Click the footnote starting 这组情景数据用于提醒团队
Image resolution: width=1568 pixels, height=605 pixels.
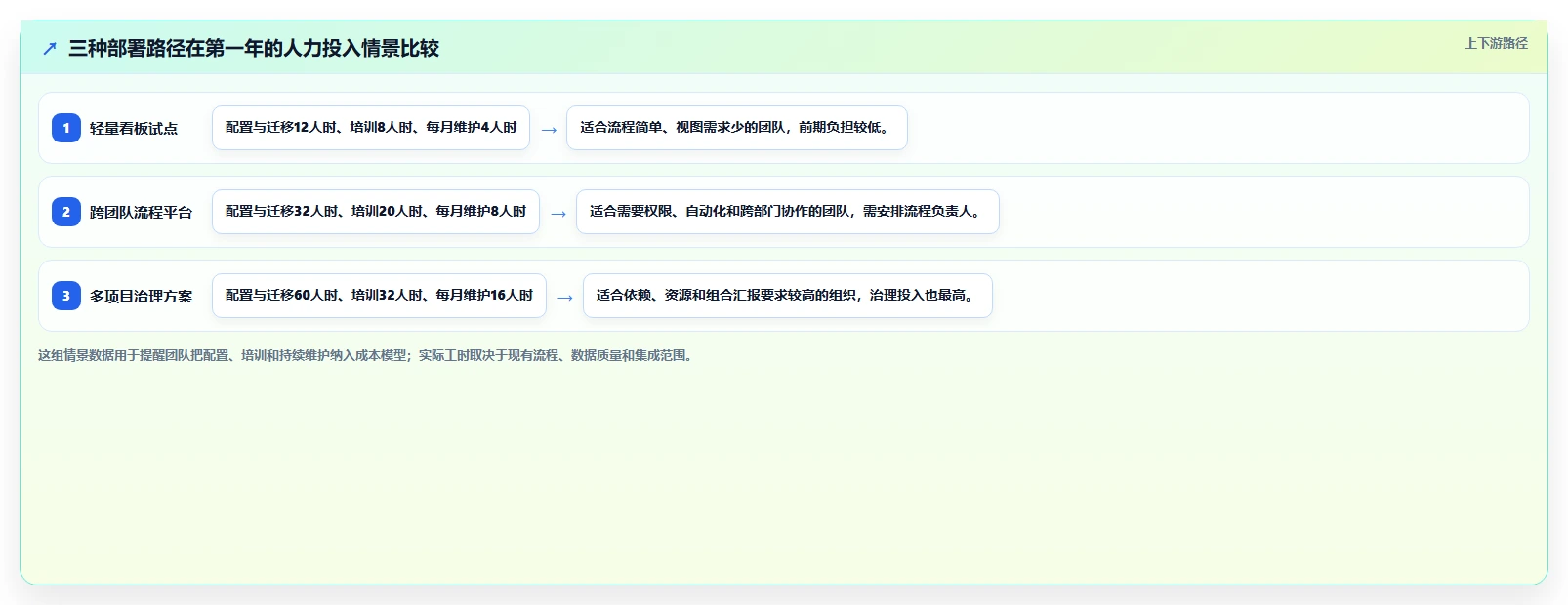pos(367,355)
